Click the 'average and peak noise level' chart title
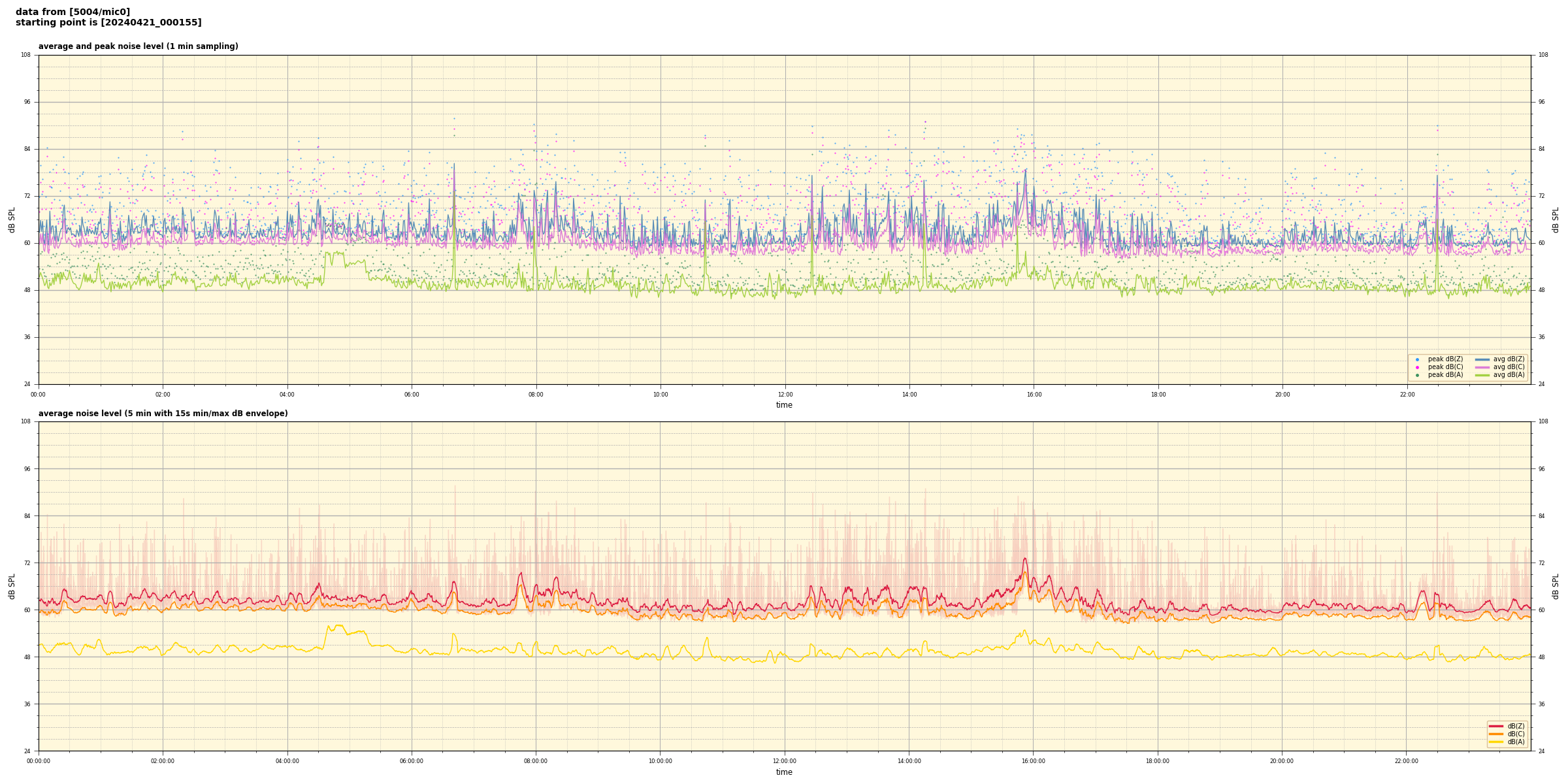Screen dimensions: 1568x784 (138, 46)
